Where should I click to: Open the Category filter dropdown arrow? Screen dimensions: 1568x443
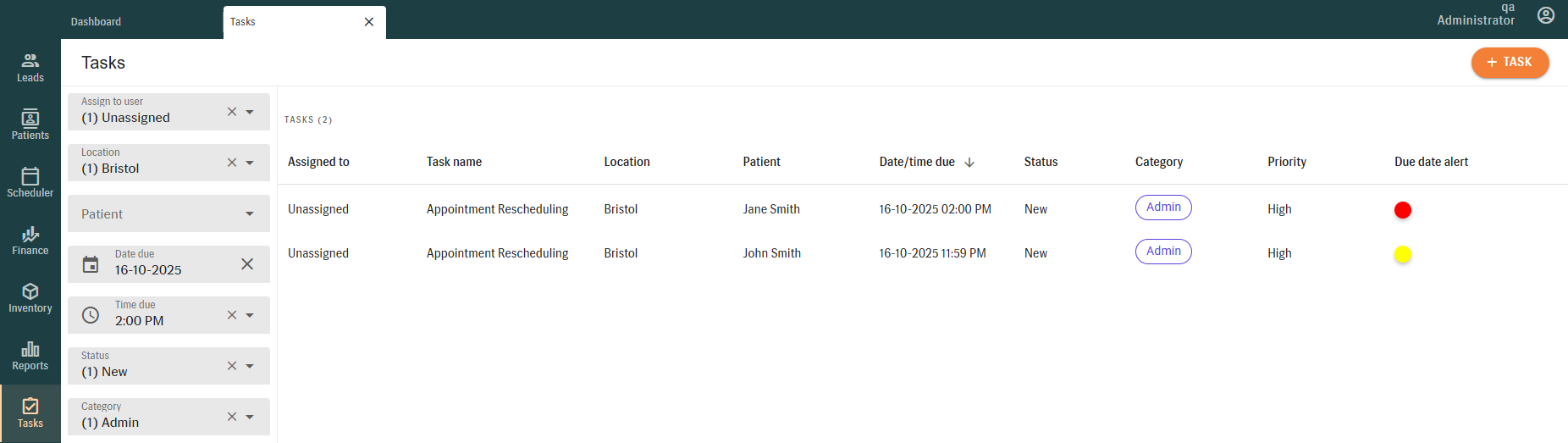tap(250, 417)
